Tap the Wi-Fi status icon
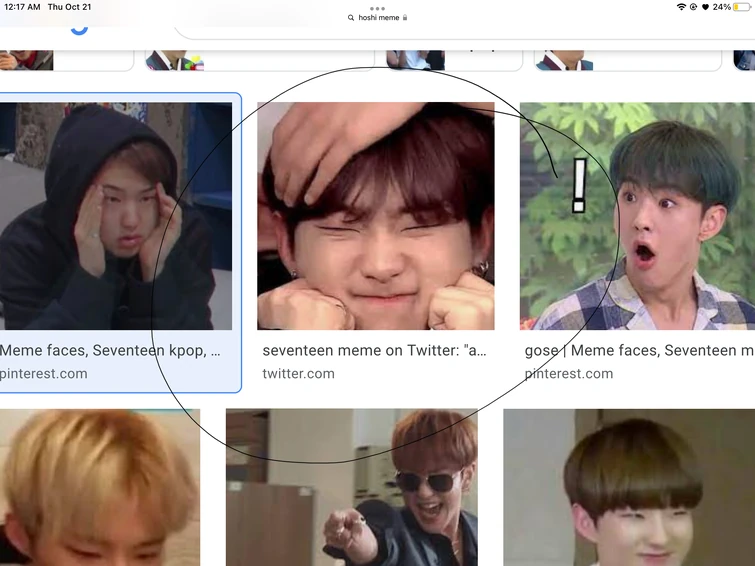Screen dimensions: 755x566 (681, 7)
